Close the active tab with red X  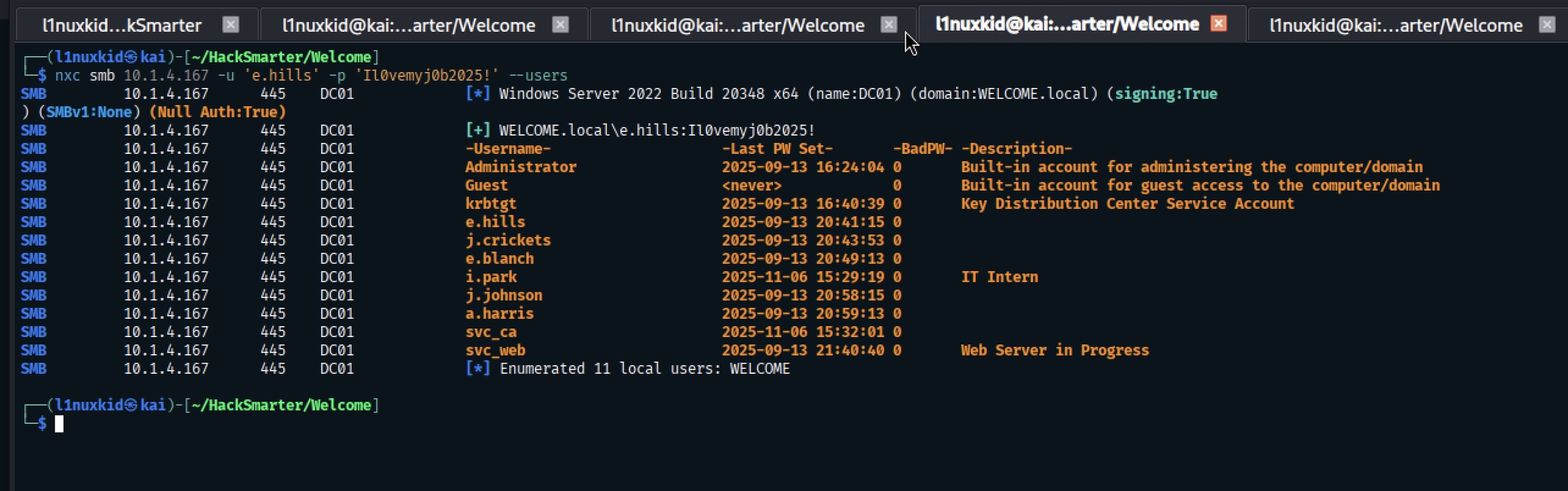coord(1218,24)
